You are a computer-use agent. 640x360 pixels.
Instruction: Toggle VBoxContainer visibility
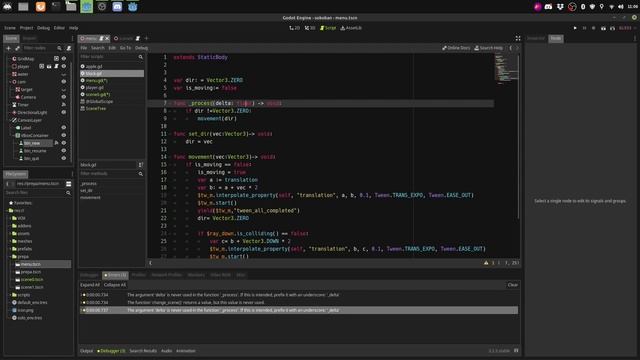tap(64, 136)
